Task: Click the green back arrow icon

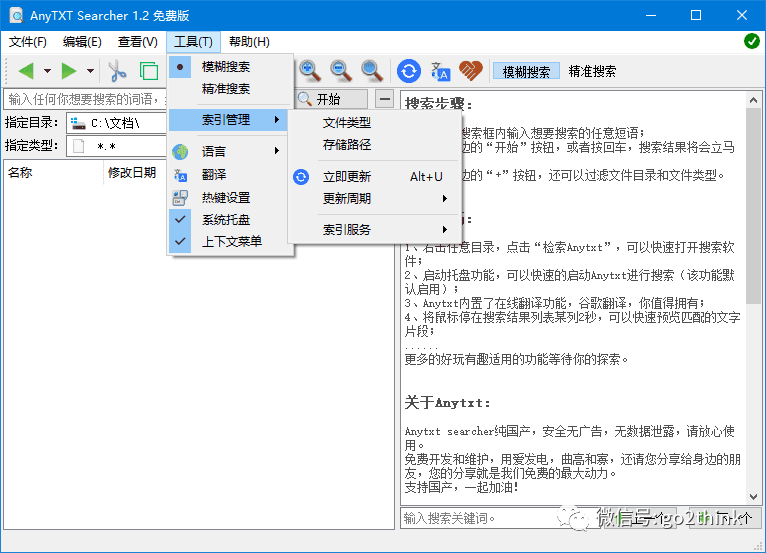Action: 26,71
